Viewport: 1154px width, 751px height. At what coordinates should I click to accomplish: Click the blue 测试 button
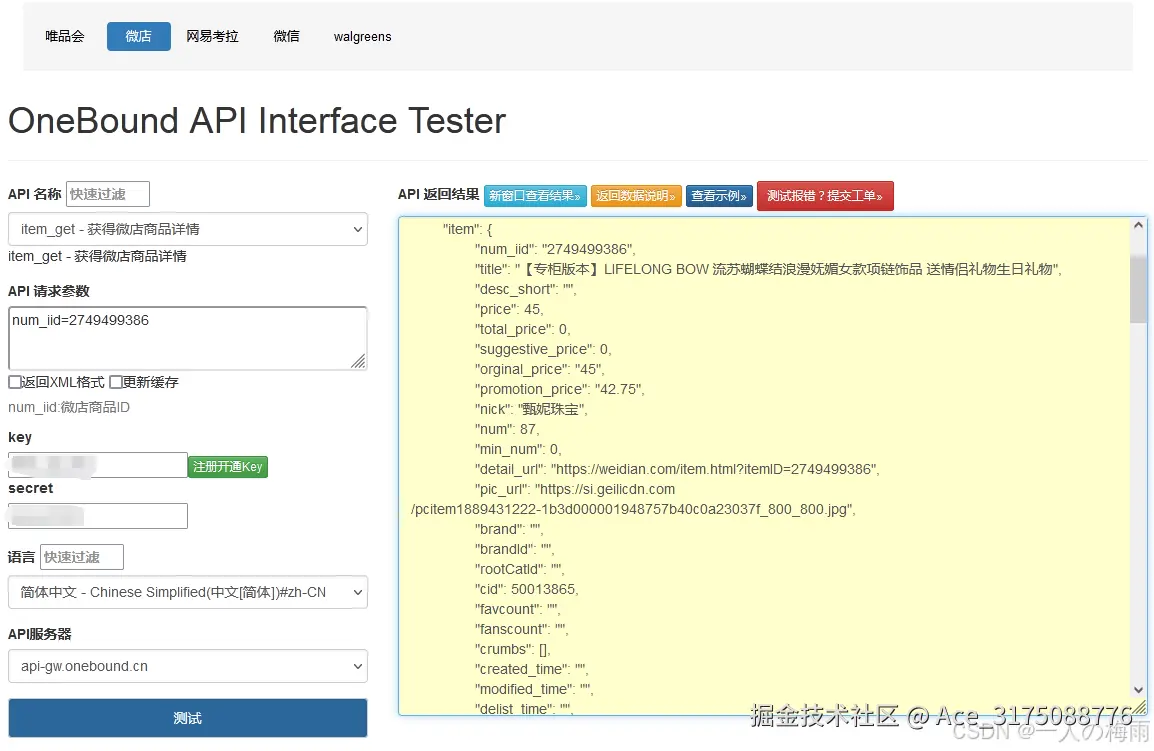(188, 718)
